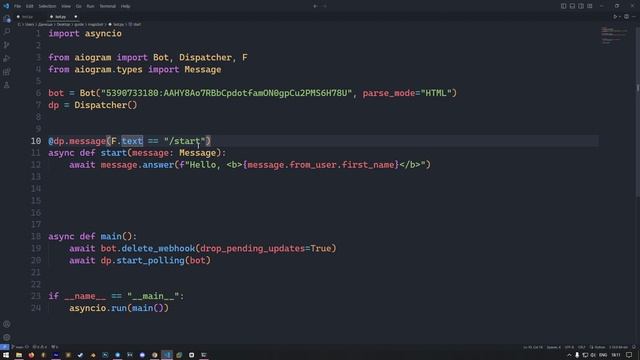Click line number 18 in gutter

pos(36,236)
